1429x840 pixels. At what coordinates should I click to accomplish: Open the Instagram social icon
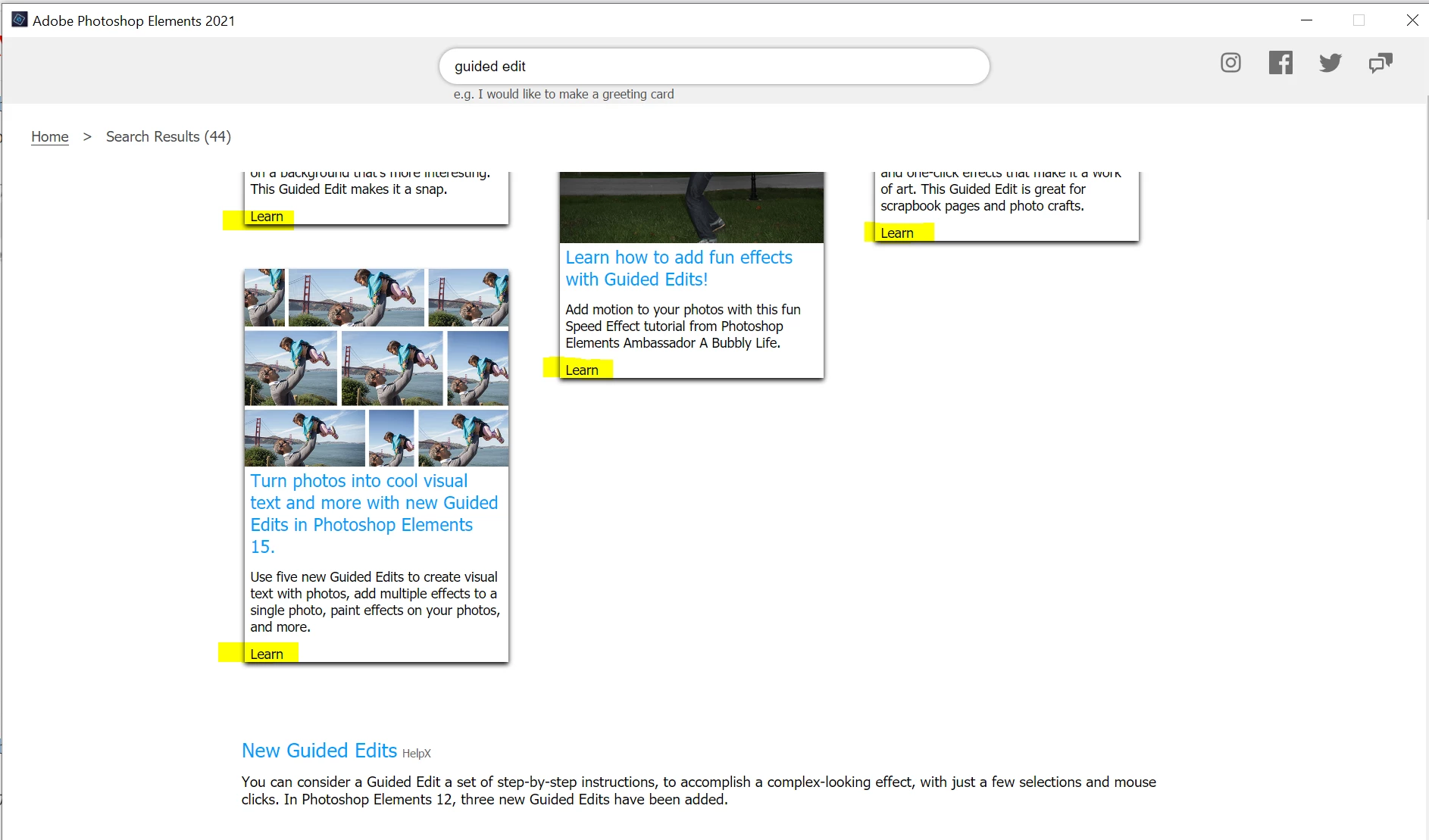coord(1230,63)
